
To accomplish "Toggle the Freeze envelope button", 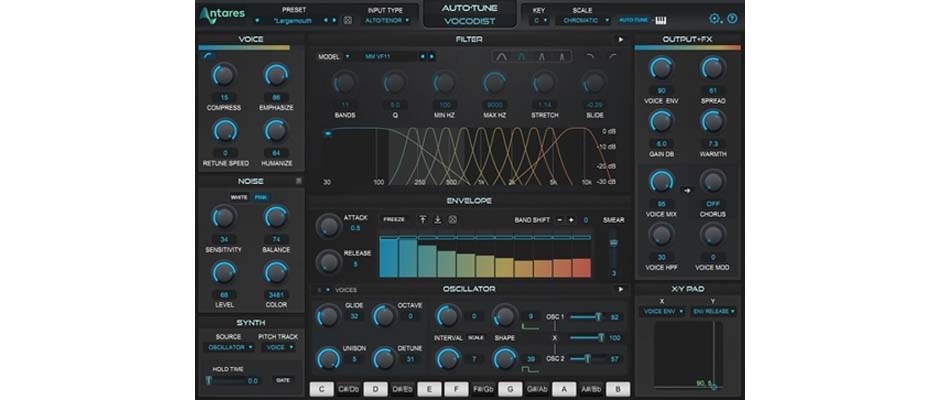I will [x=394, y=220].
